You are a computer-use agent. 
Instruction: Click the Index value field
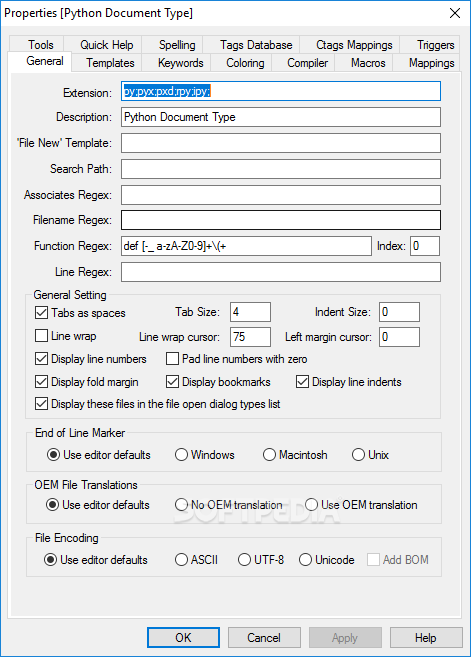click(x=425, y=246)
